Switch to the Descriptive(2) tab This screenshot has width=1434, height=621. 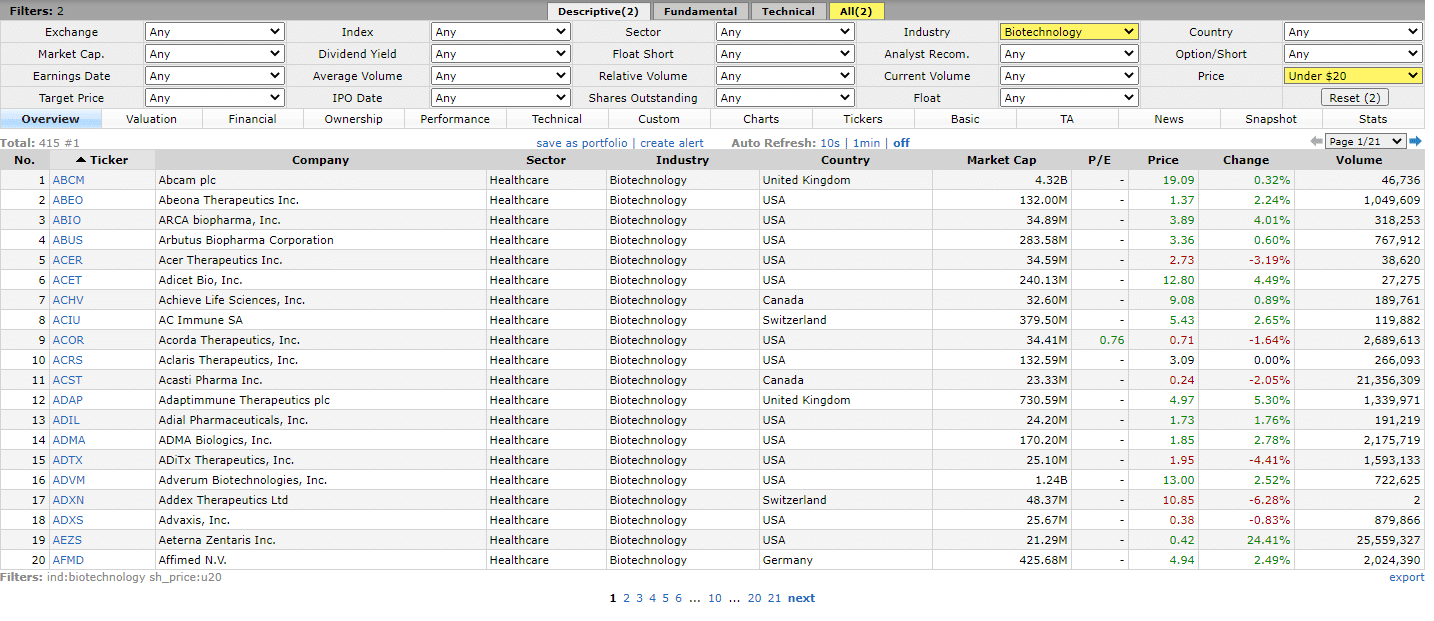[598, 11]
